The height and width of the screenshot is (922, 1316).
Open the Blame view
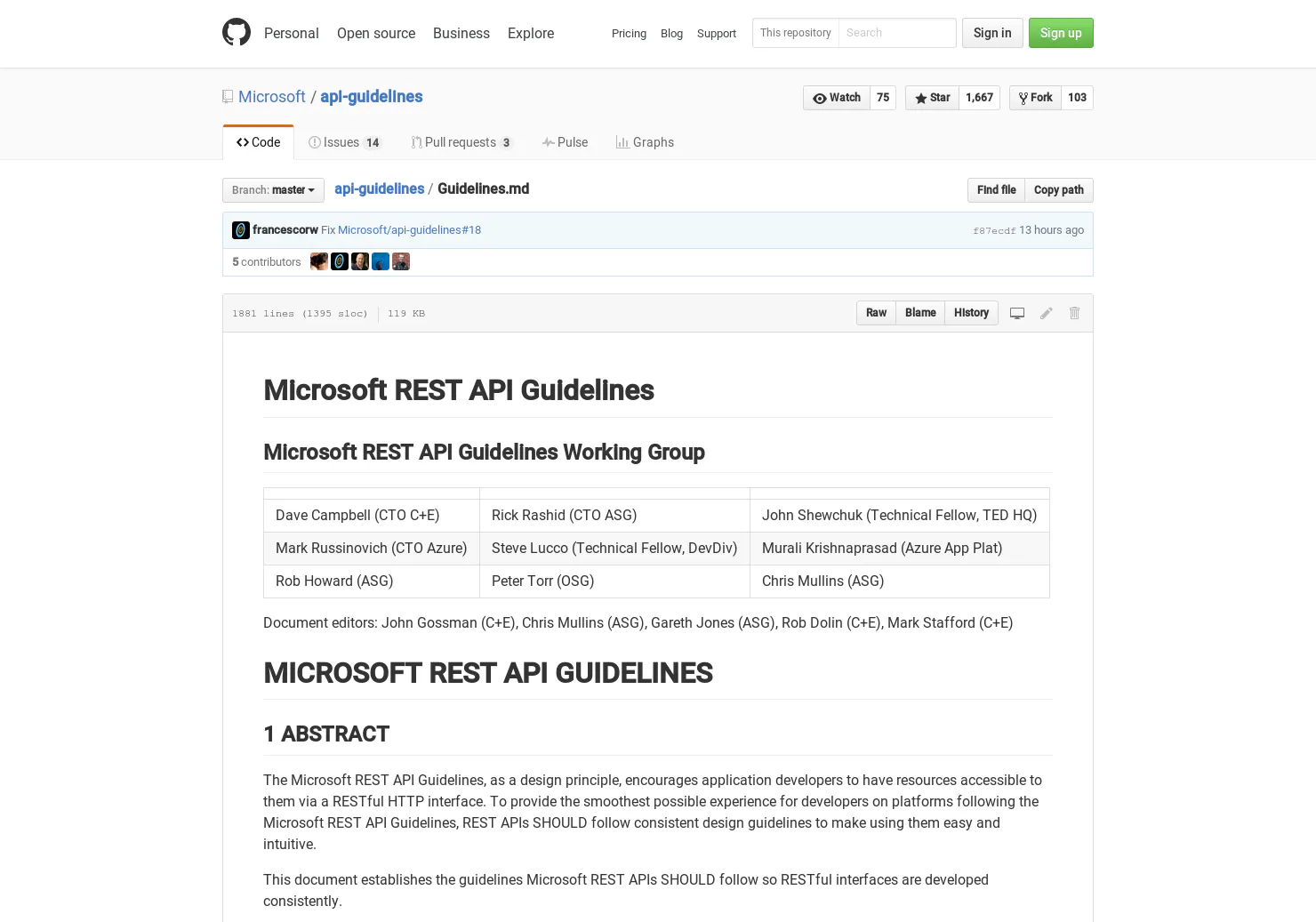point(920,313)
